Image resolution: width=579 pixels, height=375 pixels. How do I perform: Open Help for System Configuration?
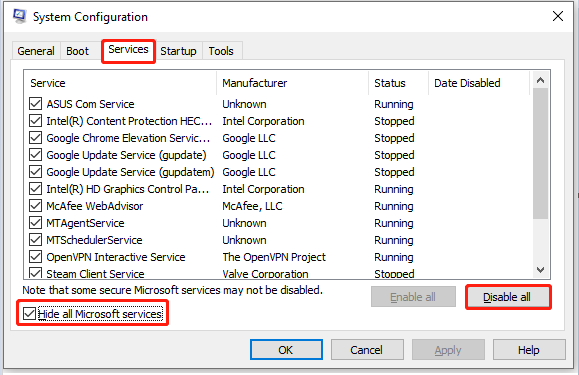(x=529, y=350)
